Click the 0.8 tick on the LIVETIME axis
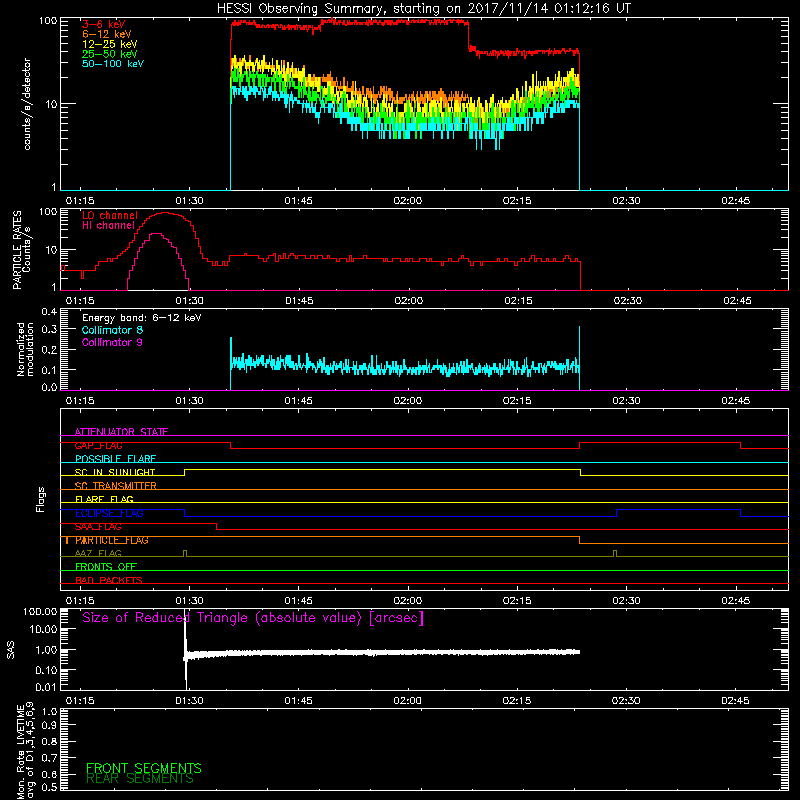 49,741
